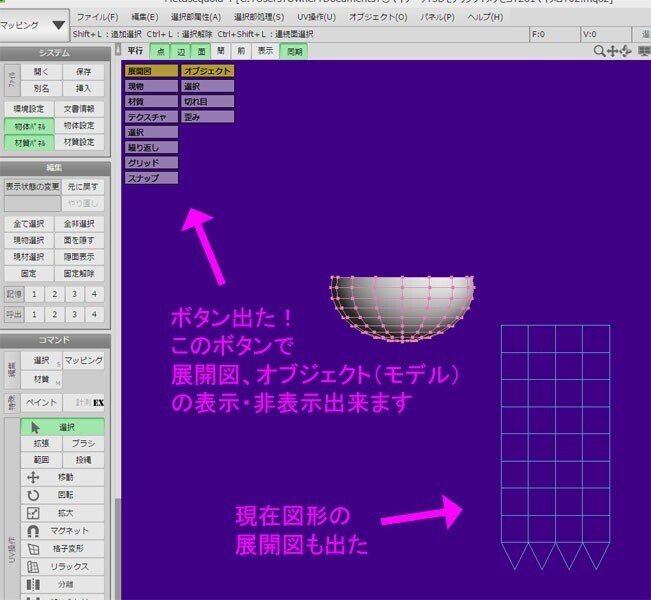
Task: Select ペイント paint command
Action: click(41, 402)
